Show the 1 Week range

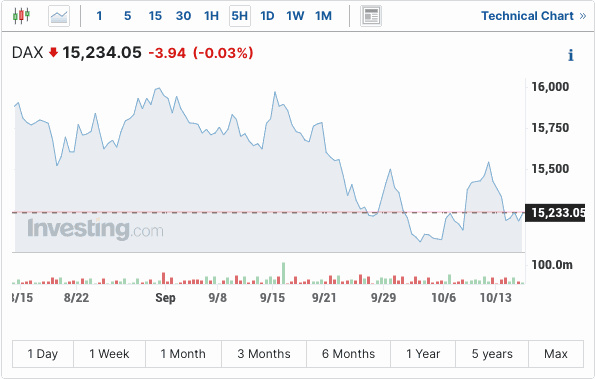click(x=109, y=354)
